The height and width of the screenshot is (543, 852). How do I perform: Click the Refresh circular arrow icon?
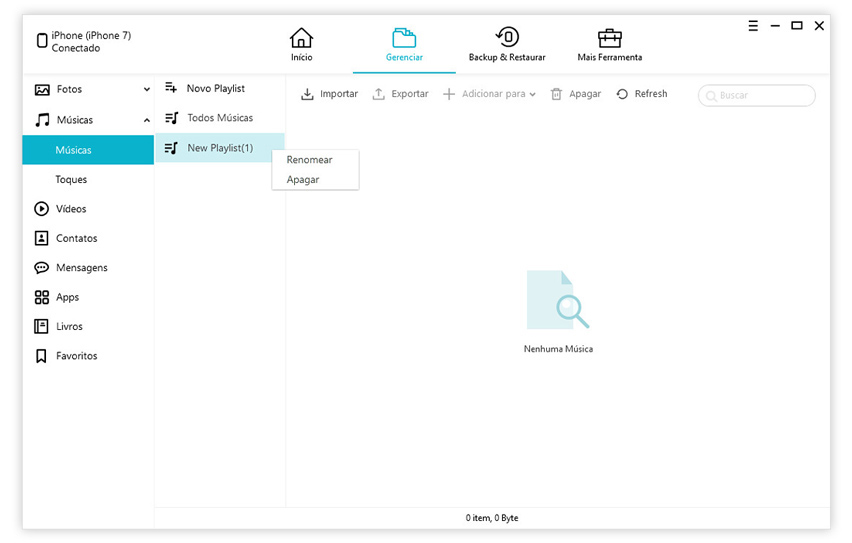click(622, 94)
